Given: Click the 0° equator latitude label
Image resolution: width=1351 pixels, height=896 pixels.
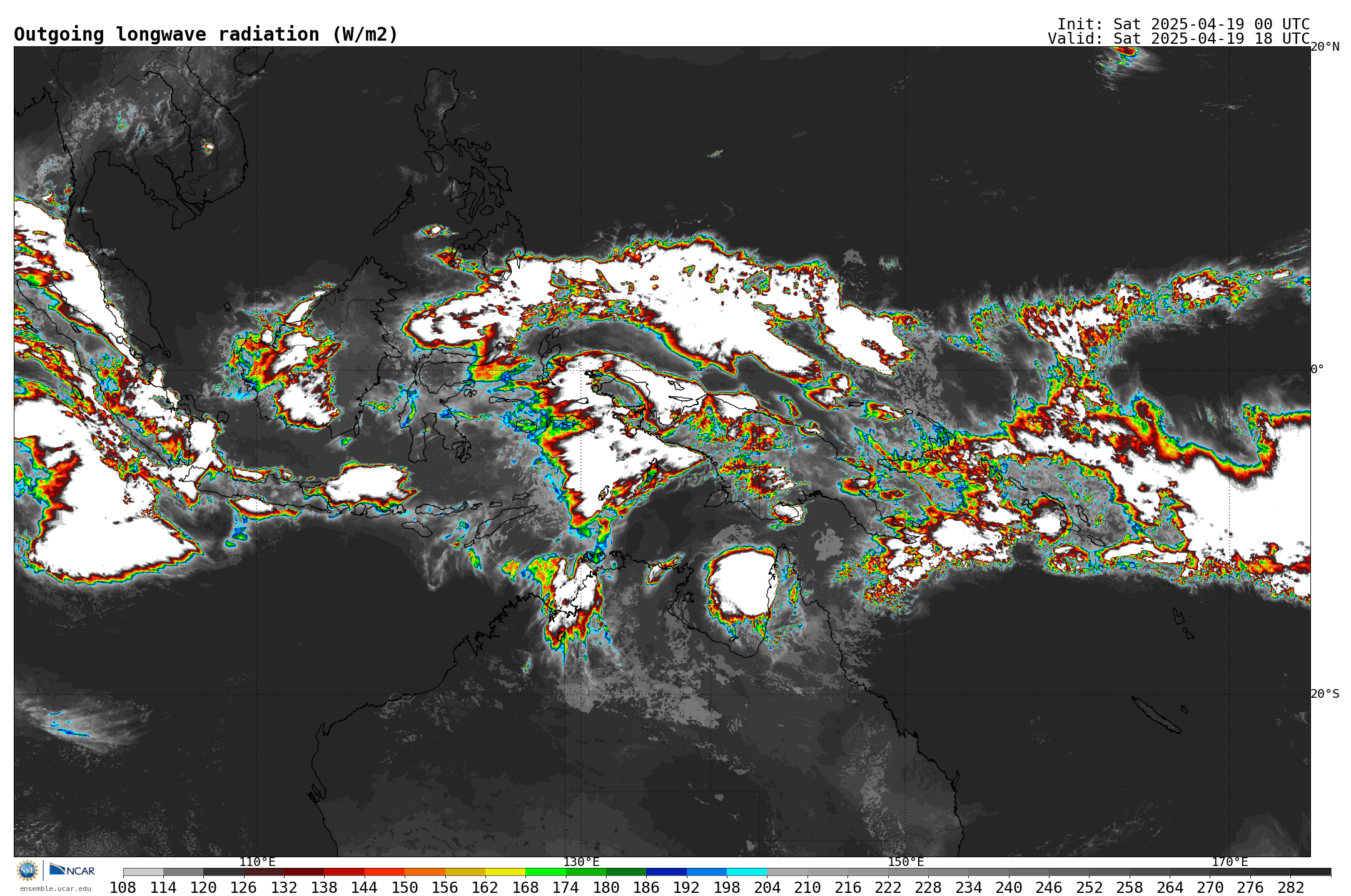Looking at the screenshot, I should click(x=1317, y=370).
